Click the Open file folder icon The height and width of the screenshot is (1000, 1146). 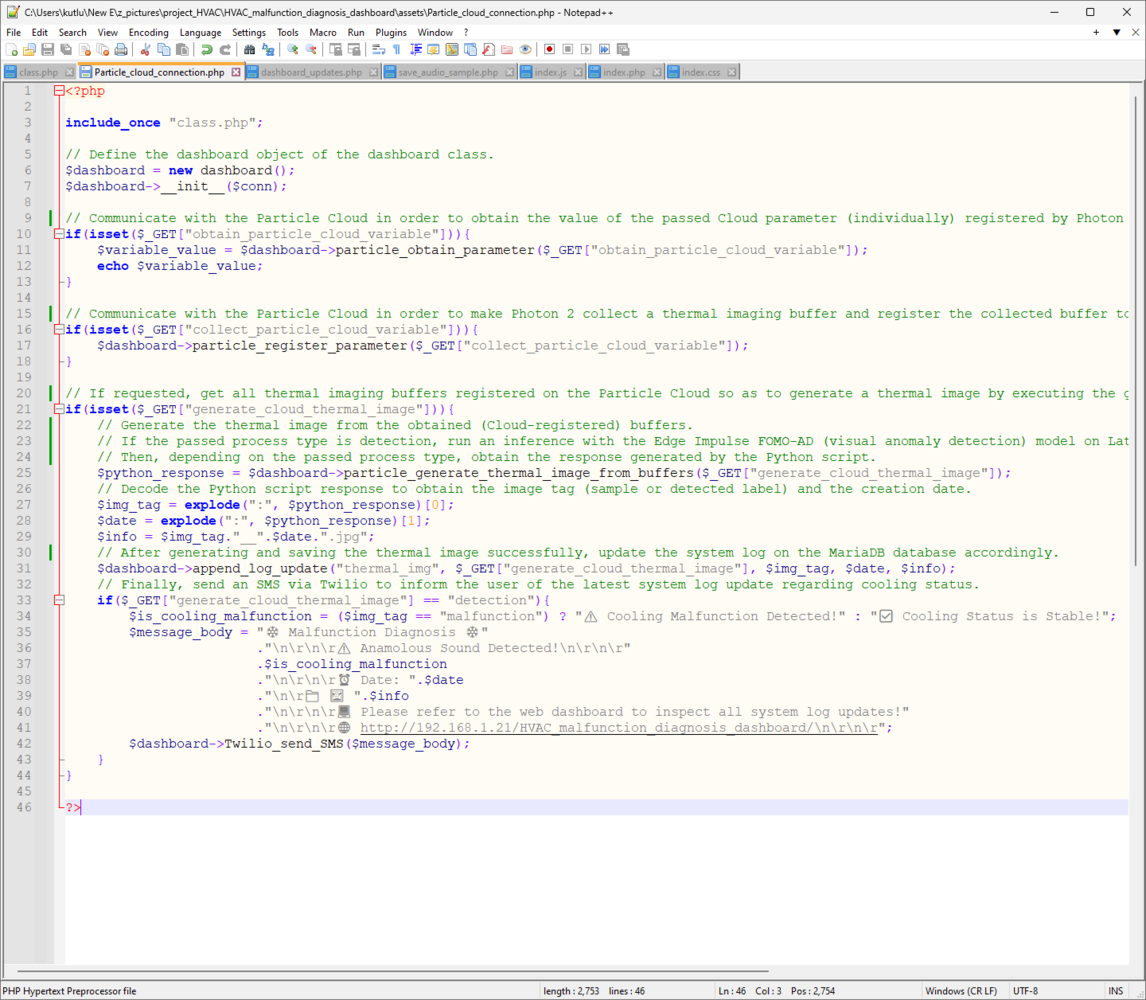(x=29, y=49)
